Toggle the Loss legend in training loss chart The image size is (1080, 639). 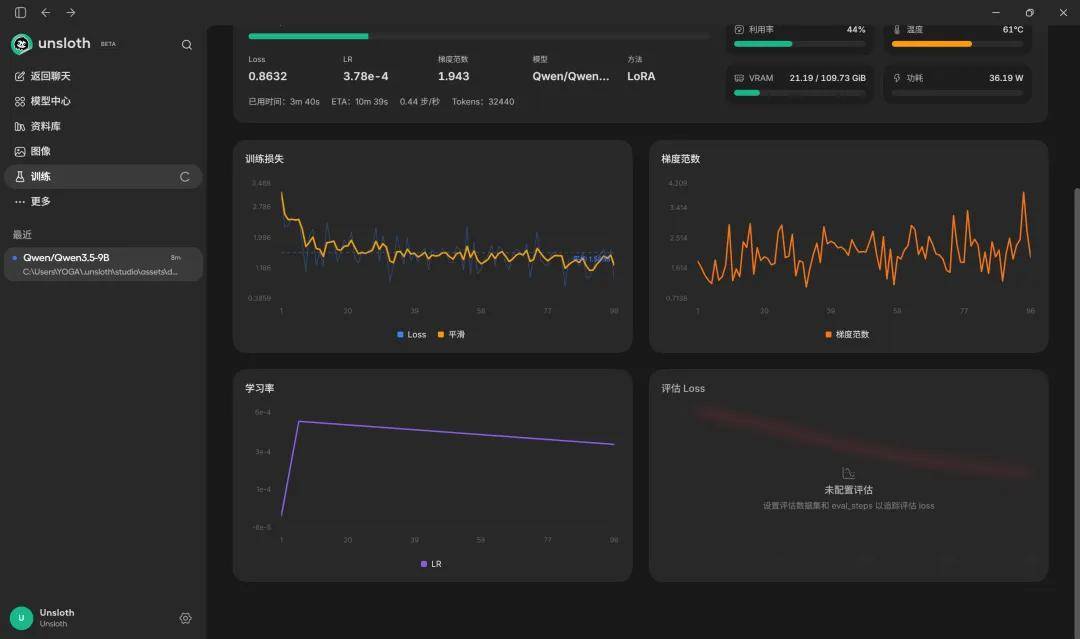(412, 335)
